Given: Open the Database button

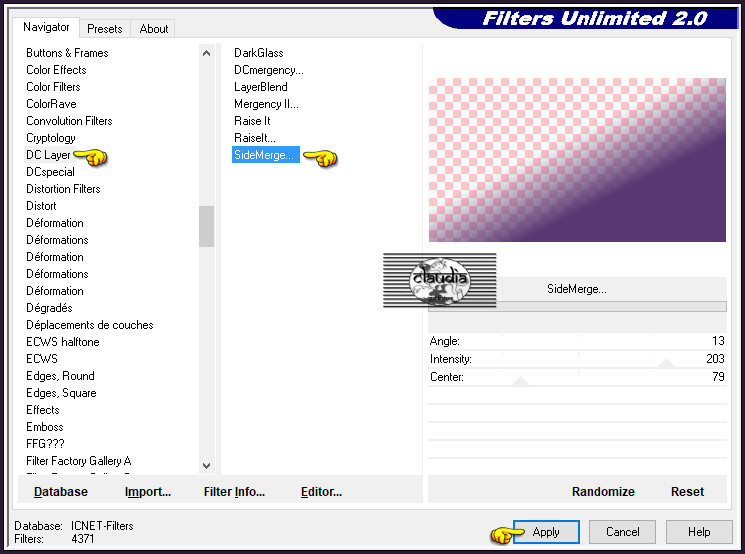Looking at the screenshot, I should point(61,492).
